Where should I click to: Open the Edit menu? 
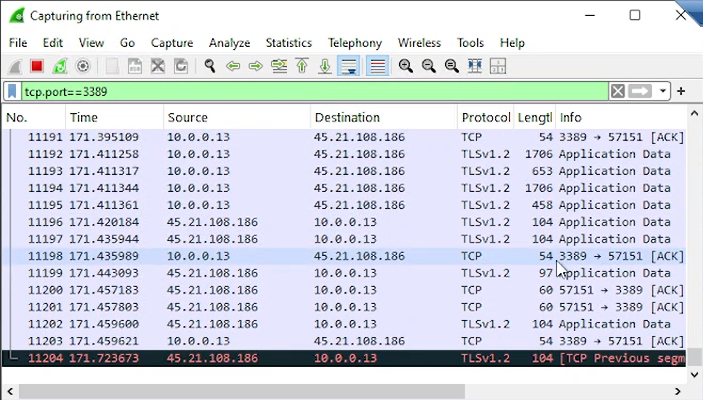click(52, 43)
